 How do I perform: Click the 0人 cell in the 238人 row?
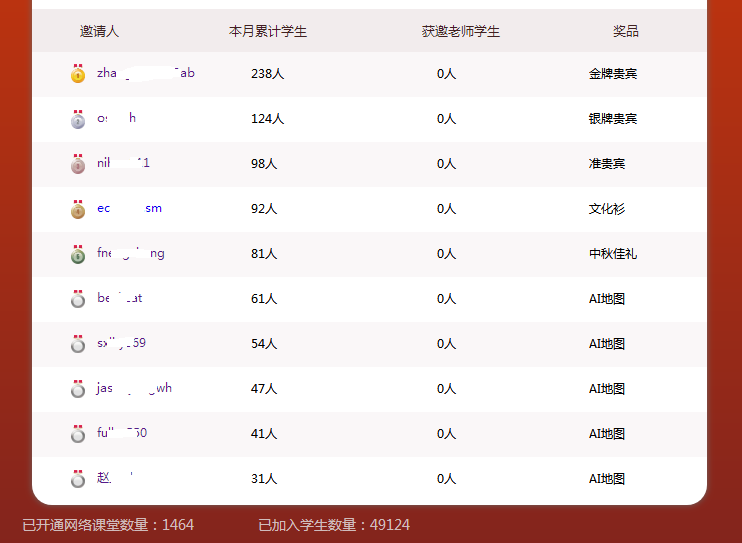pyautogui.click(x=446, y=74)
